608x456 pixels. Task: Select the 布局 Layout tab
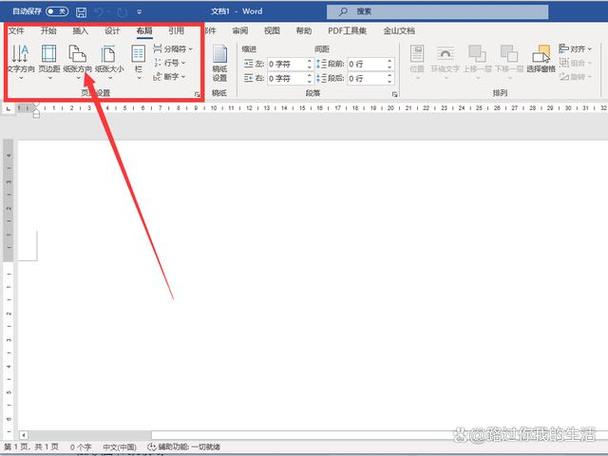tap(144, 31)
